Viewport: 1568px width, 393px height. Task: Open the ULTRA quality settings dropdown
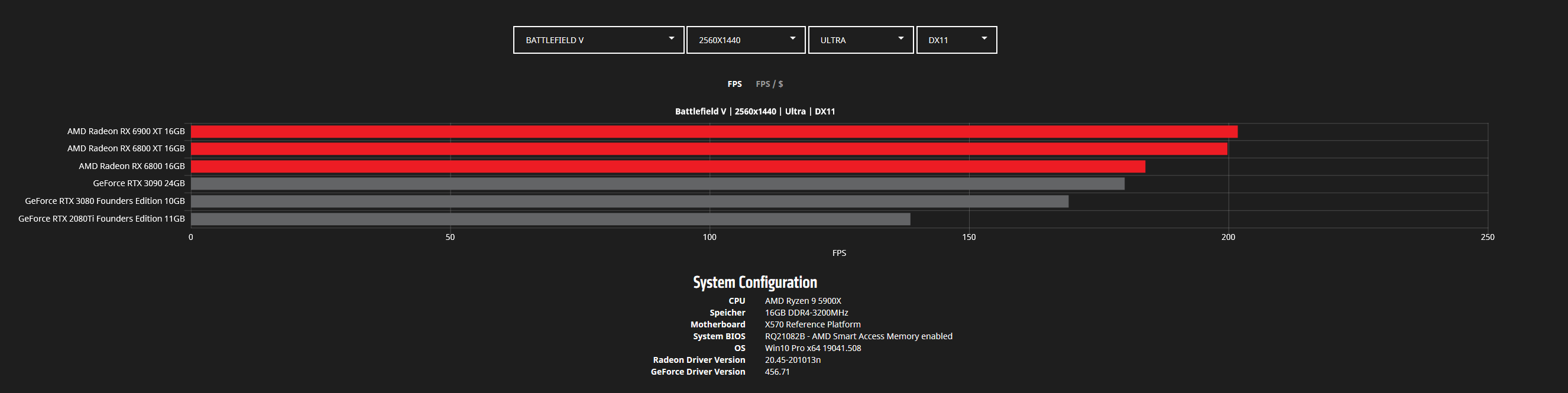coord(861,40)
